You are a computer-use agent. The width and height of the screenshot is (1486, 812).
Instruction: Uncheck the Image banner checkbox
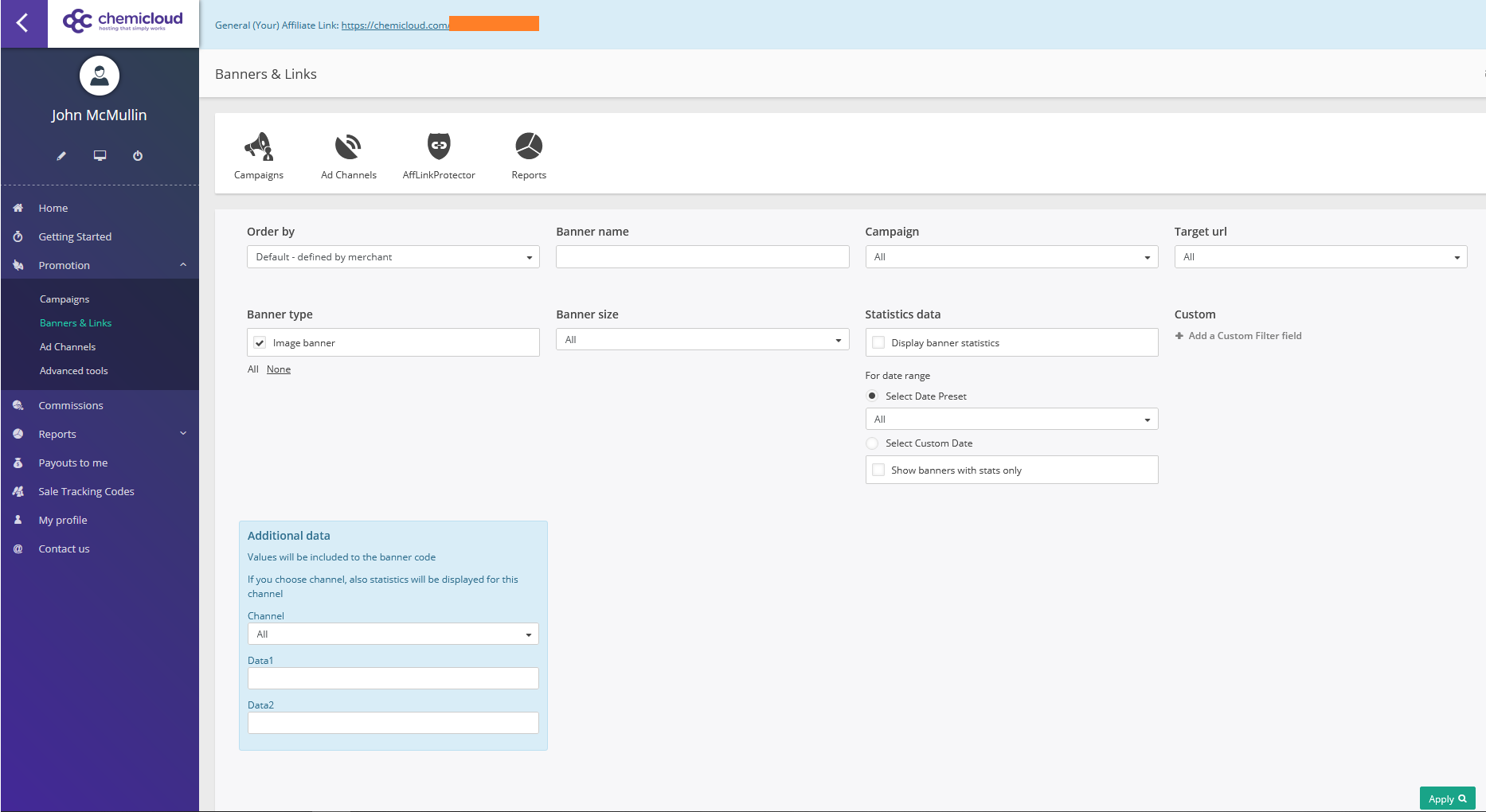(260, 343)
